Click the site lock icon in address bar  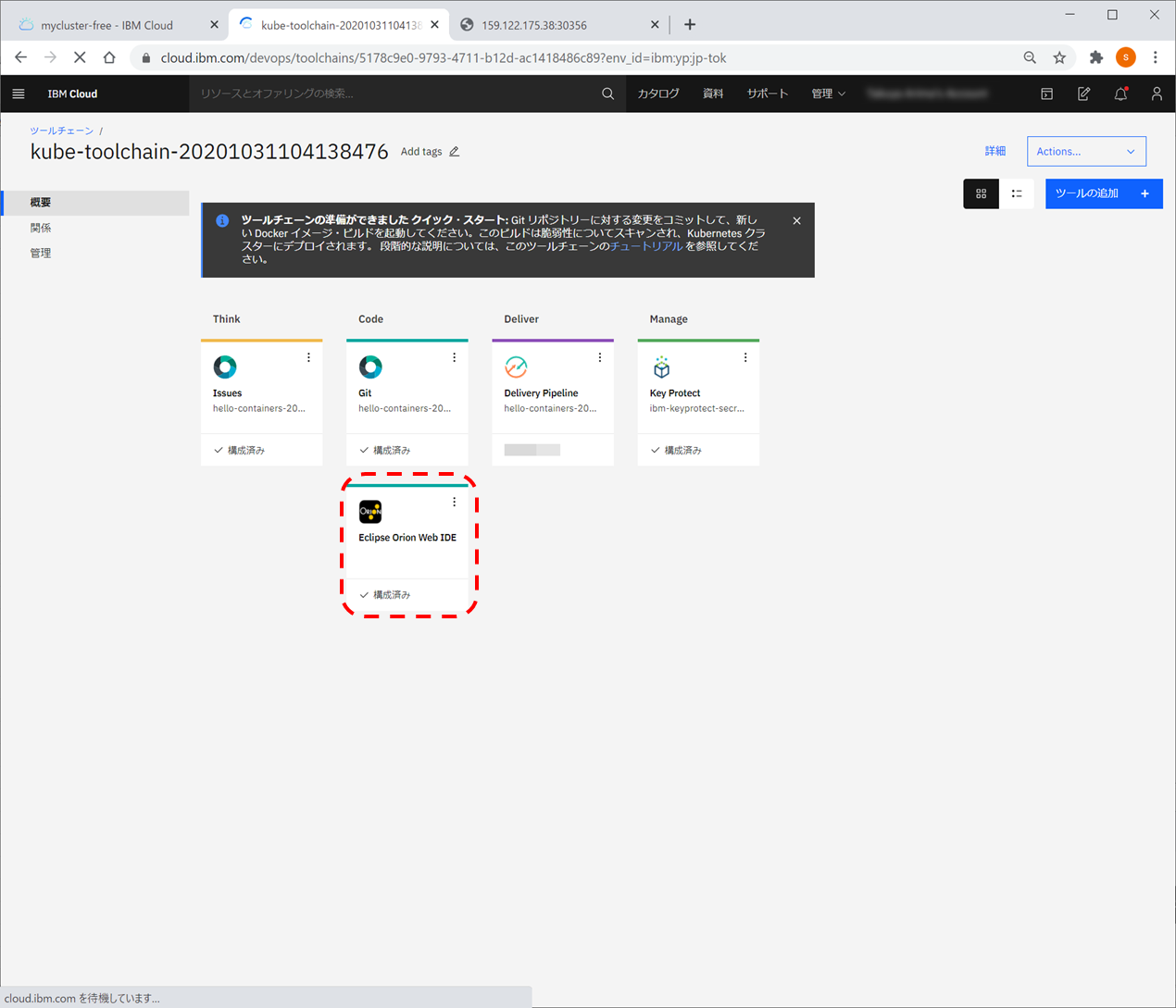point(146,57)
